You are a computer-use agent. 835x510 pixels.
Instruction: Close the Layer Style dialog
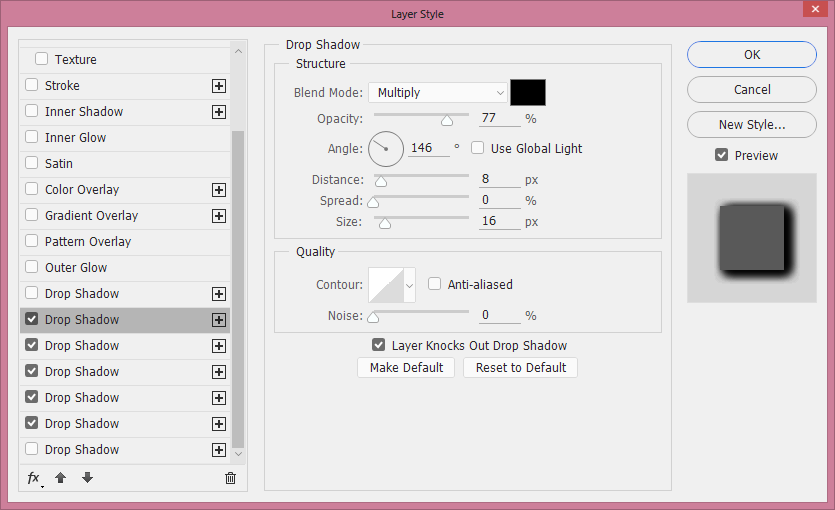[815, 9]
